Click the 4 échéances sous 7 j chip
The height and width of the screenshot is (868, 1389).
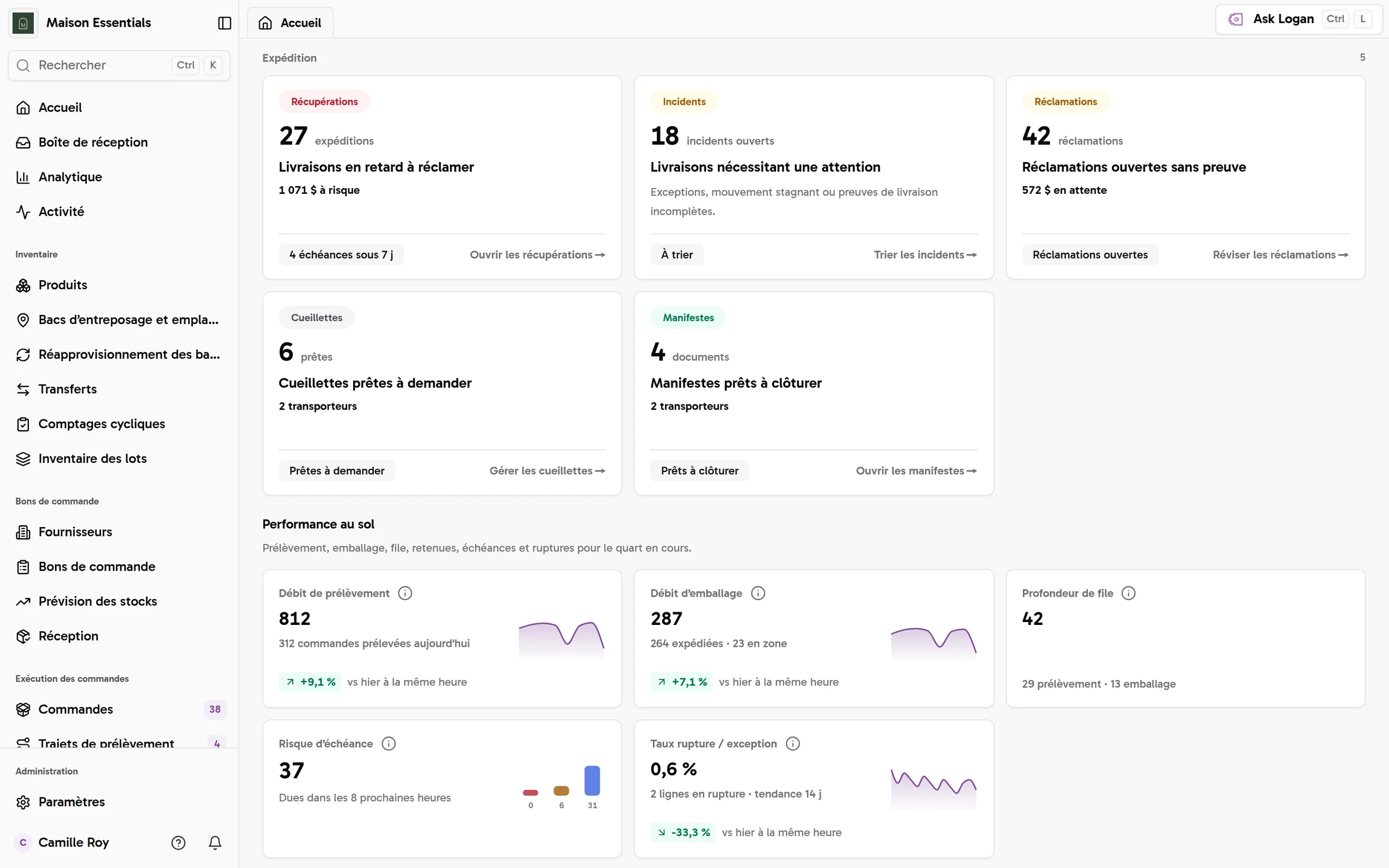point(341,255)
